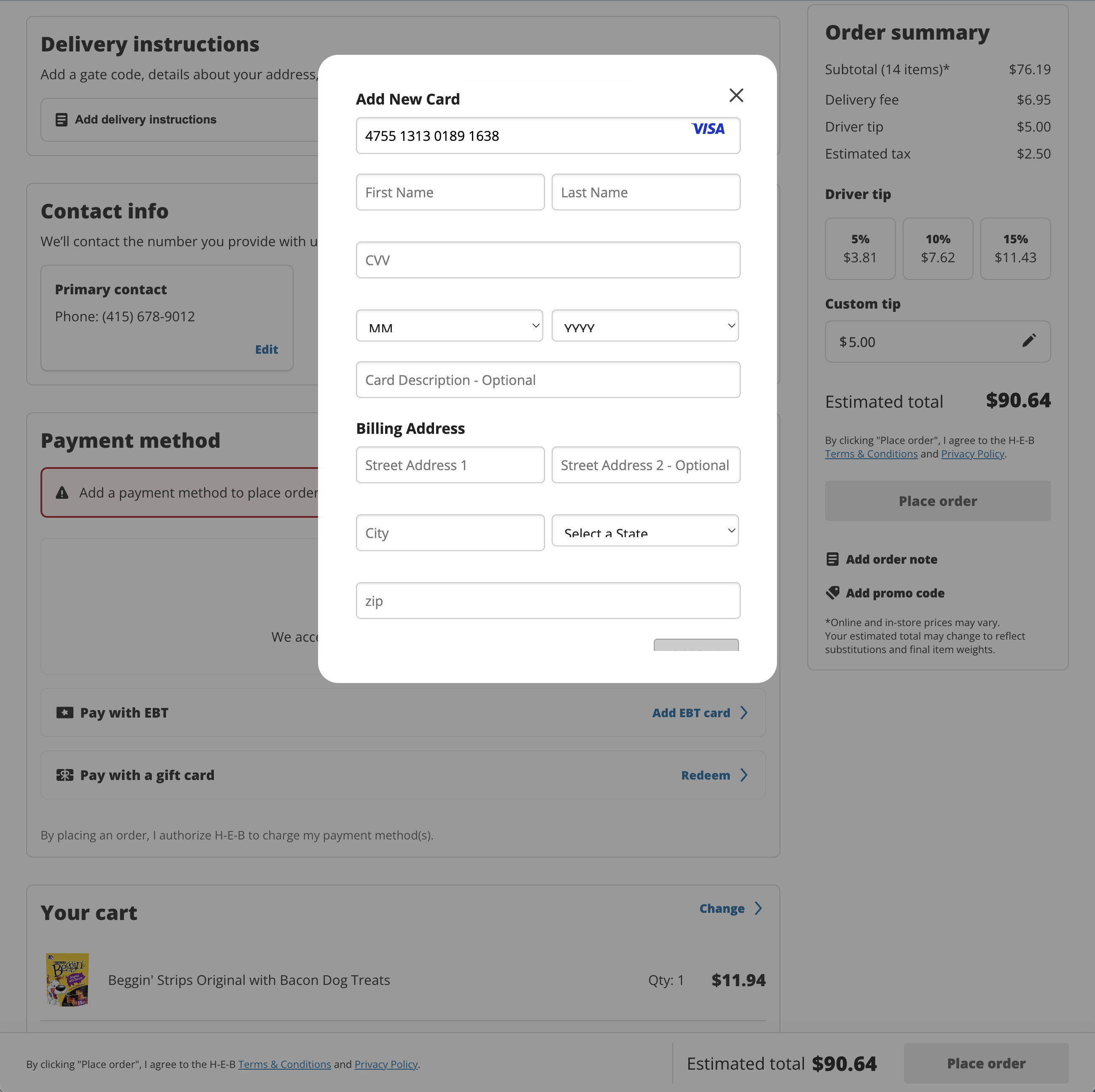The width and height of the screenshot is (1095, 1092).
Task: Click the gift card icon
Action: [x=65, y=775]
